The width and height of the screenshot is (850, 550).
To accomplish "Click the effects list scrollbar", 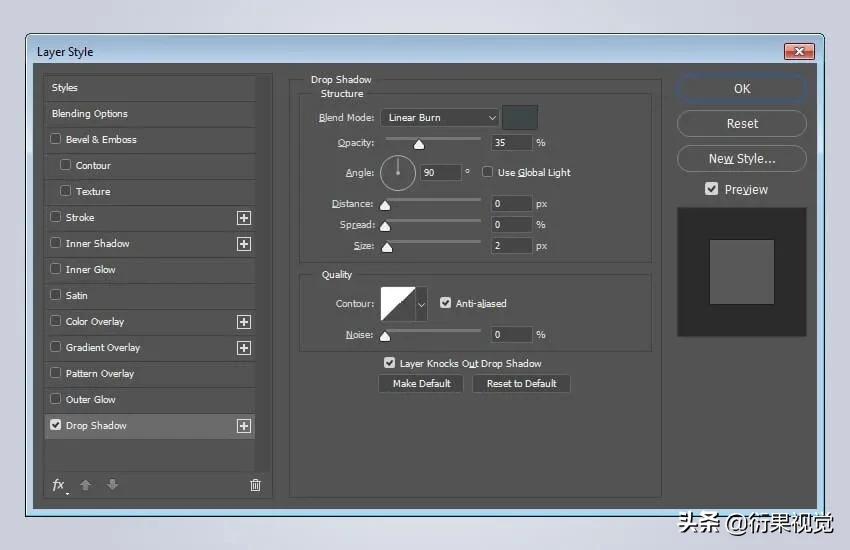I will (x=263, y=273).
